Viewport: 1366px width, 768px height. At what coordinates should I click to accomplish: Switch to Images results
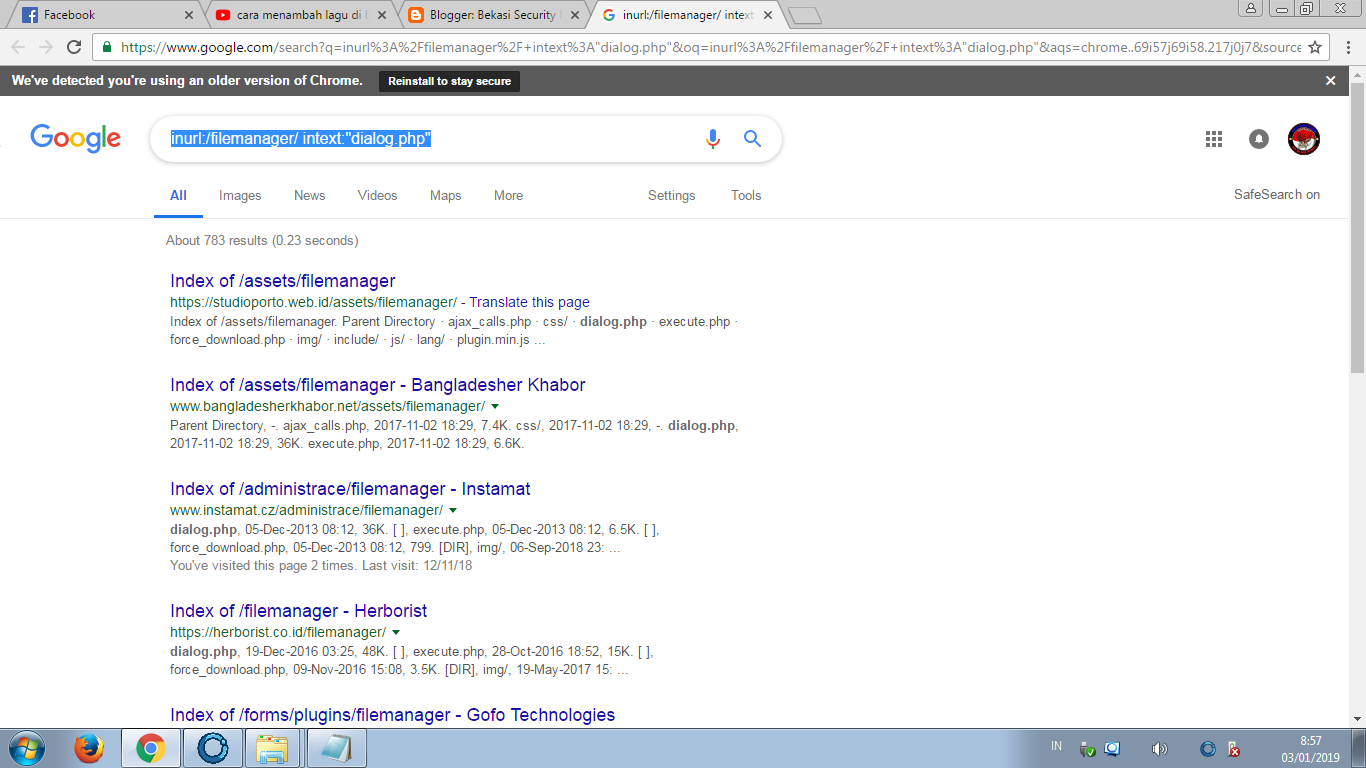tap(240, 195)
